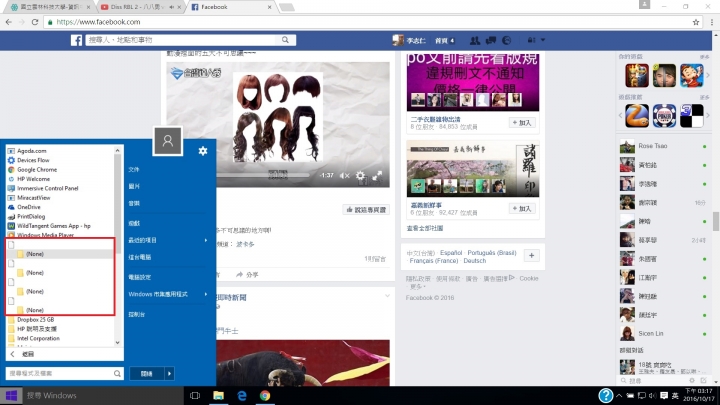Open the Facebook account dropdown arrow
The width and height of the screenshot is (720, 405).
(543, 40)
